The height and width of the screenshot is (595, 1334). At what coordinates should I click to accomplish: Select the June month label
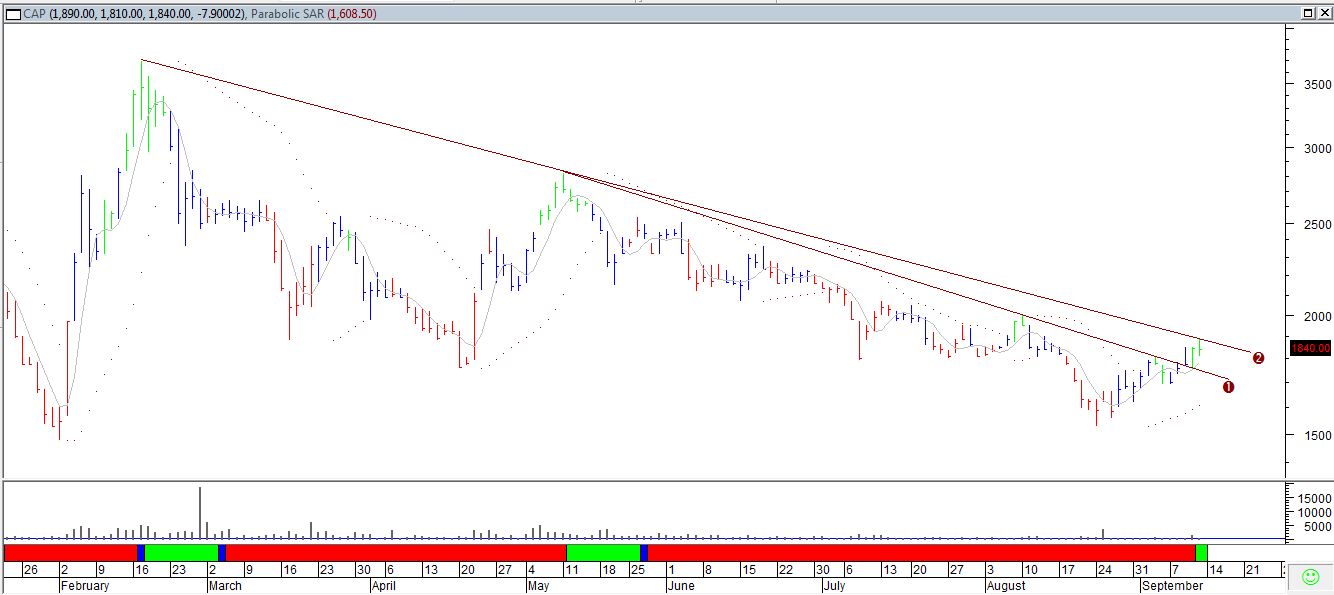(681, 586)
